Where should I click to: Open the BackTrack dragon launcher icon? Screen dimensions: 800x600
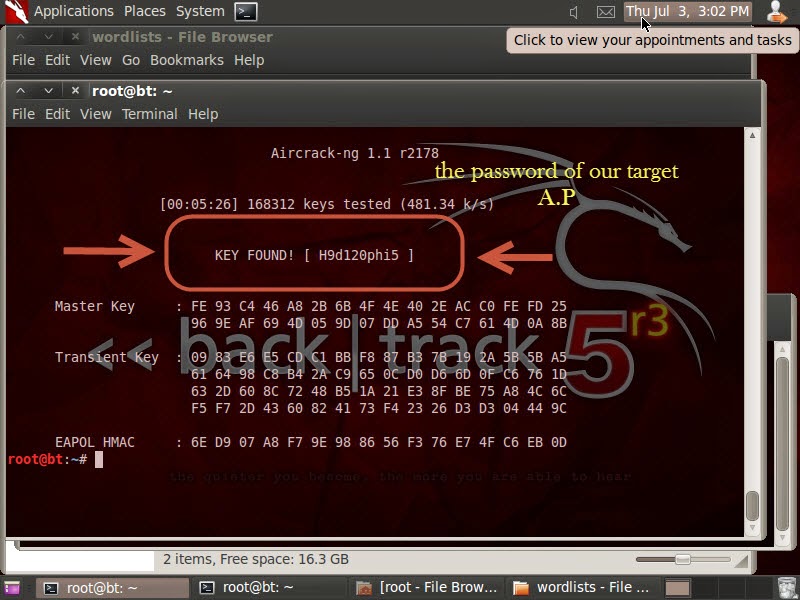click(16, 11)
